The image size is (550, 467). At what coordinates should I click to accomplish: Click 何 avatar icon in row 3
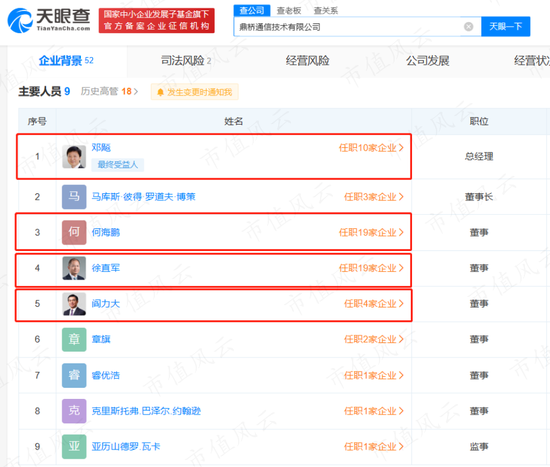click(74, 232)
